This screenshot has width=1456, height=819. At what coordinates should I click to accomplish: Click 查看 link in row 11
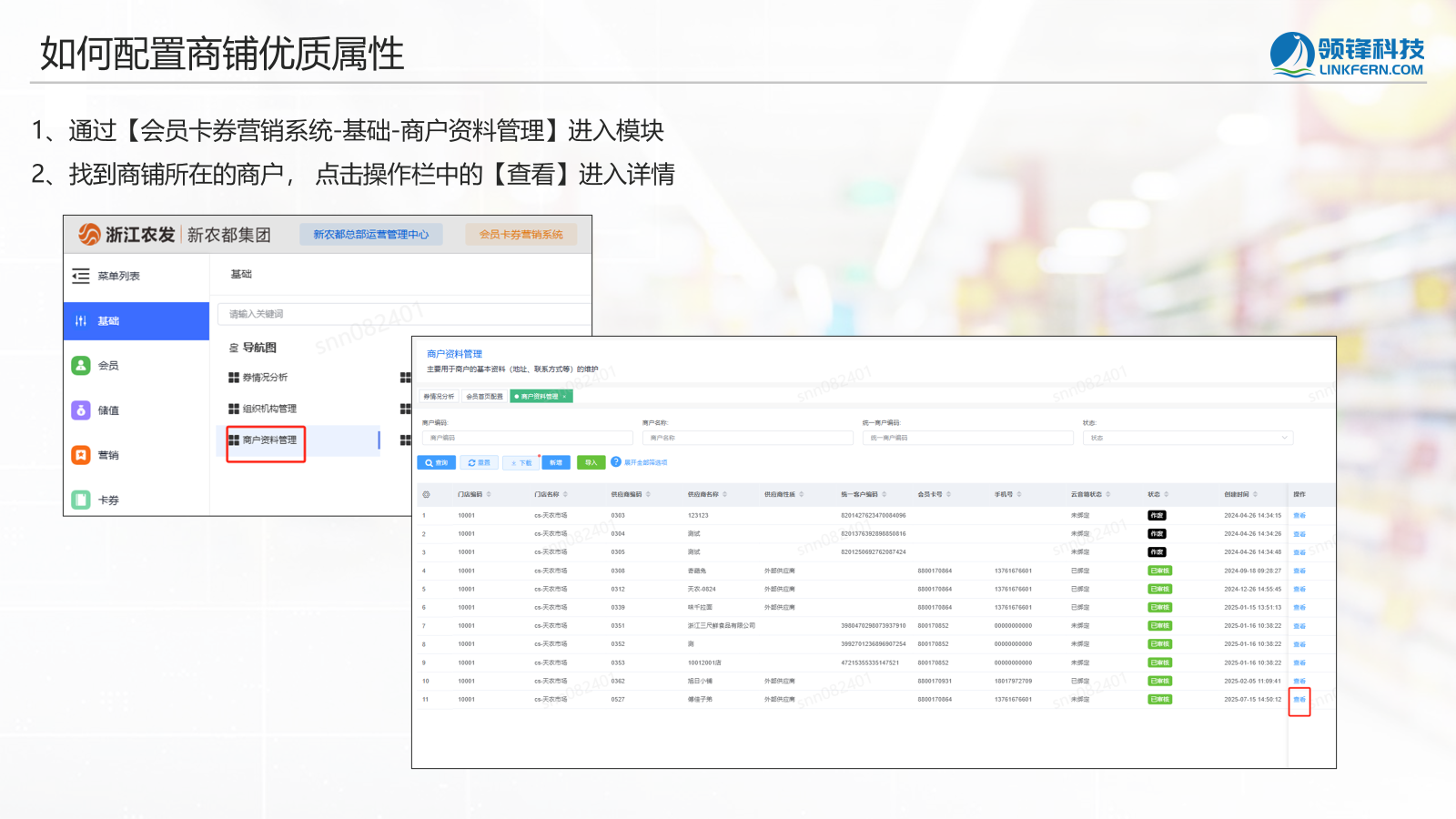[x=1299, y=700]
